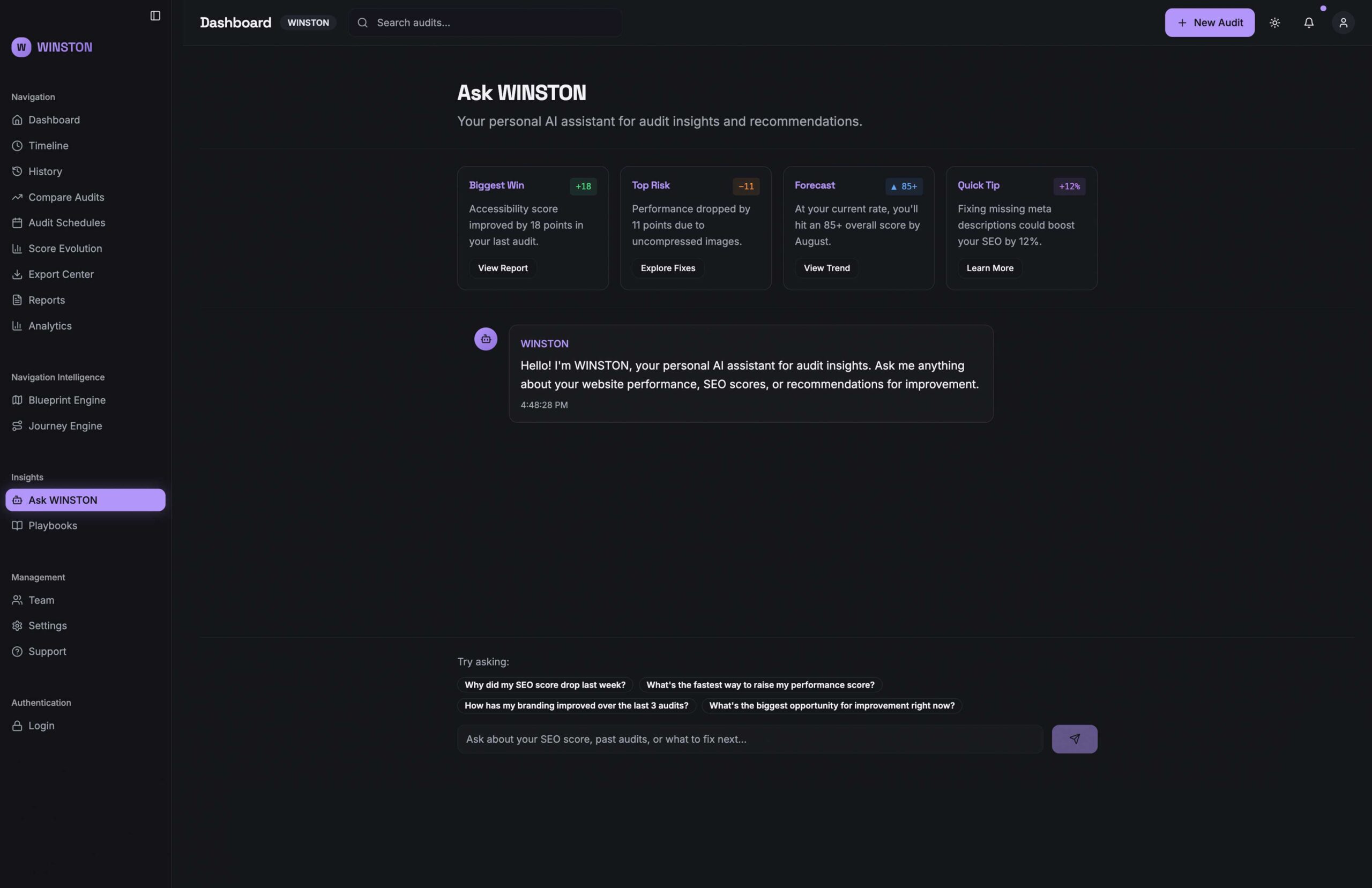Open the notifications bell
1372x888 pixels.
[x=1309, y=23]
